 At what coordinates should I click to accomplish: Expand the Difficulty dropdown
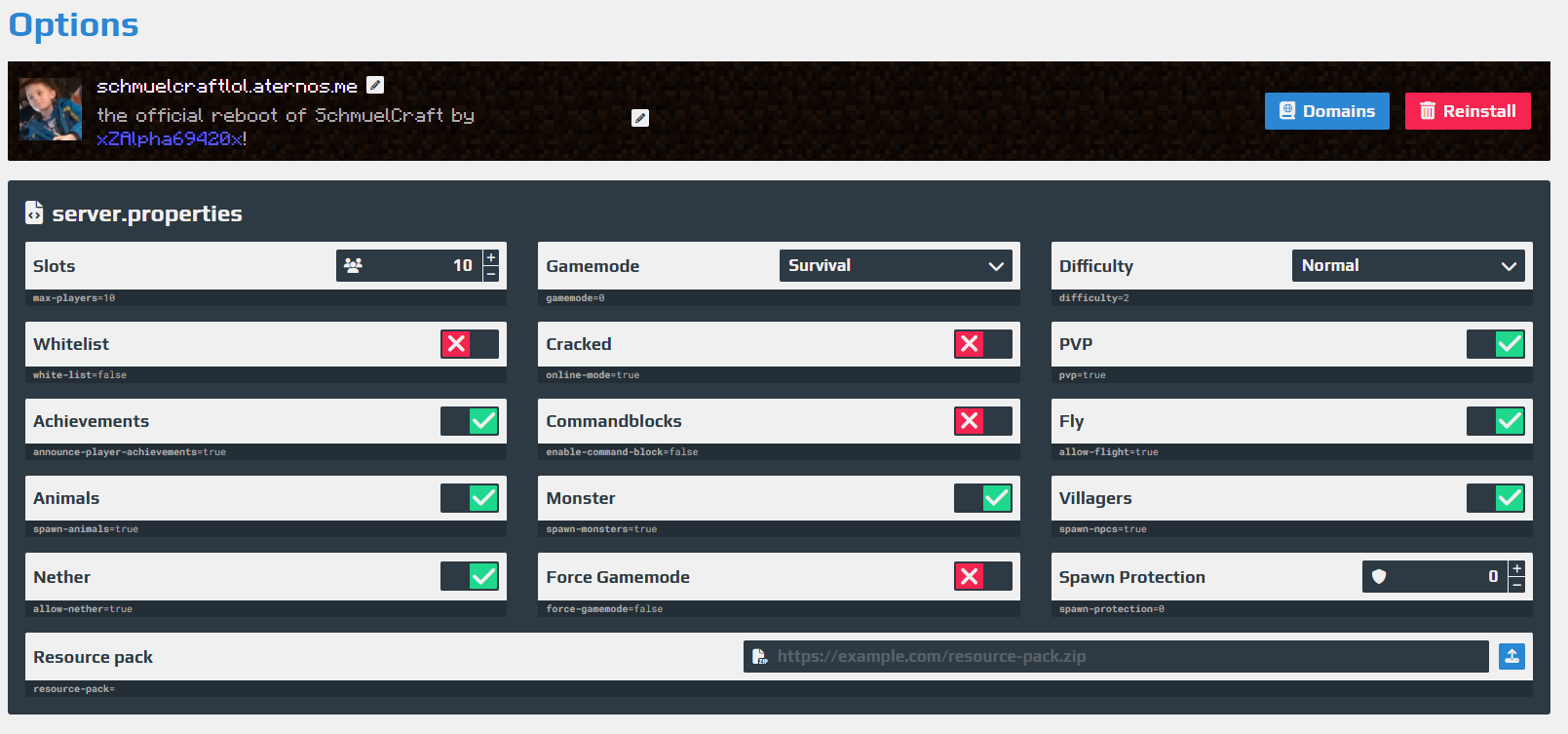pos(1408,266)
